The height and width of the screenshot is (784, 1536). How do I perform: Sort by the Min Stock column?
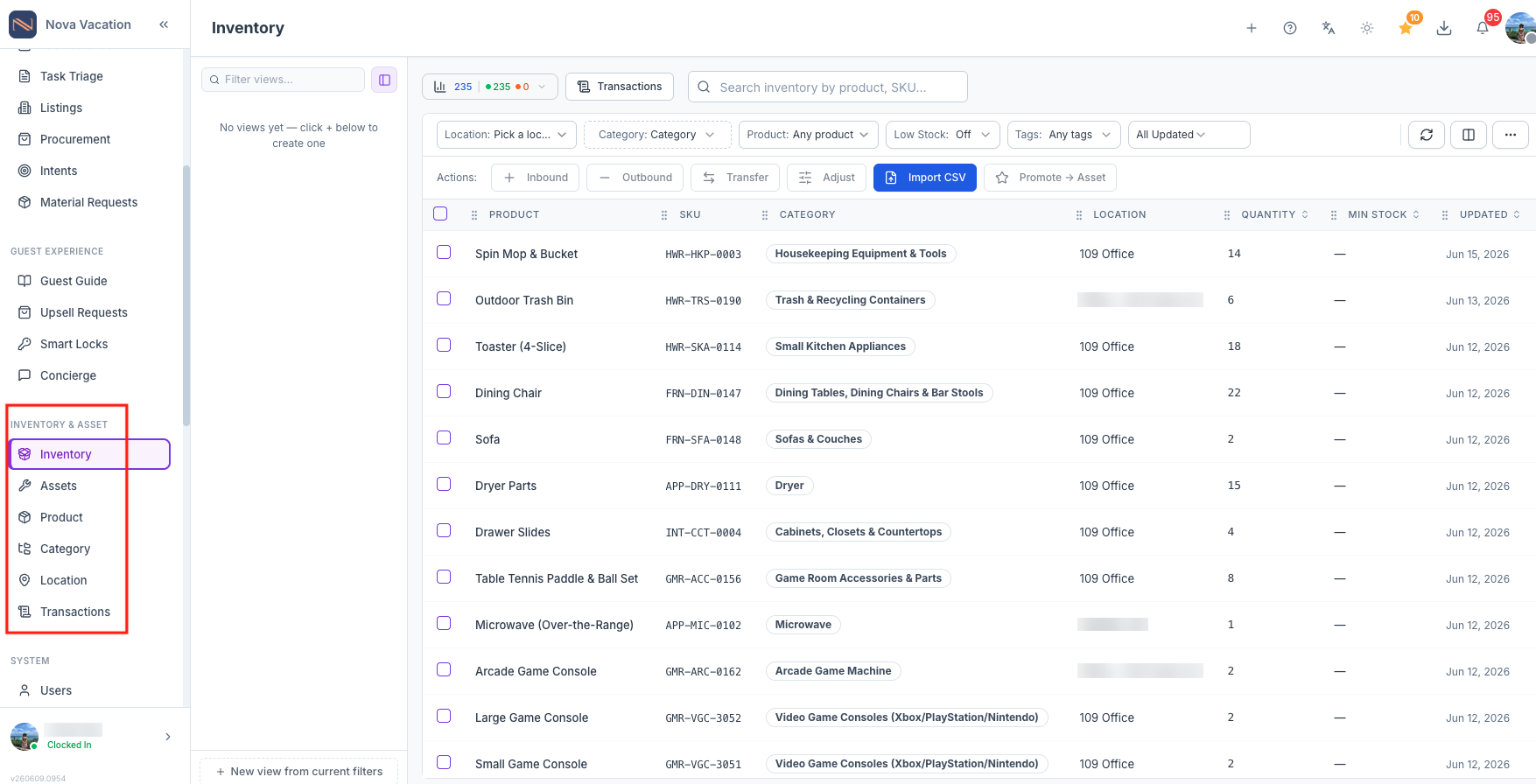point(1384,214)
